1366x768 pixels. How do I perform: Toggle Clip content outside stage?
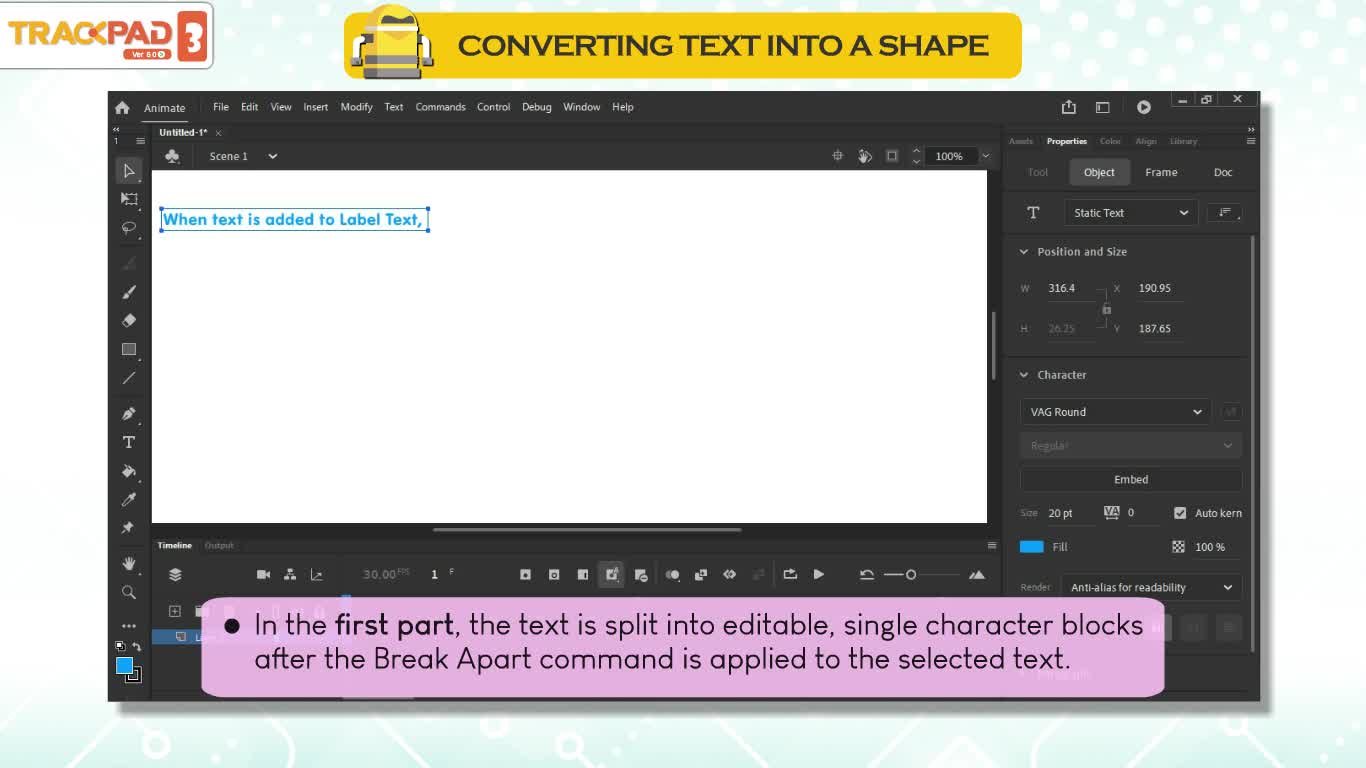coord(892,156)
